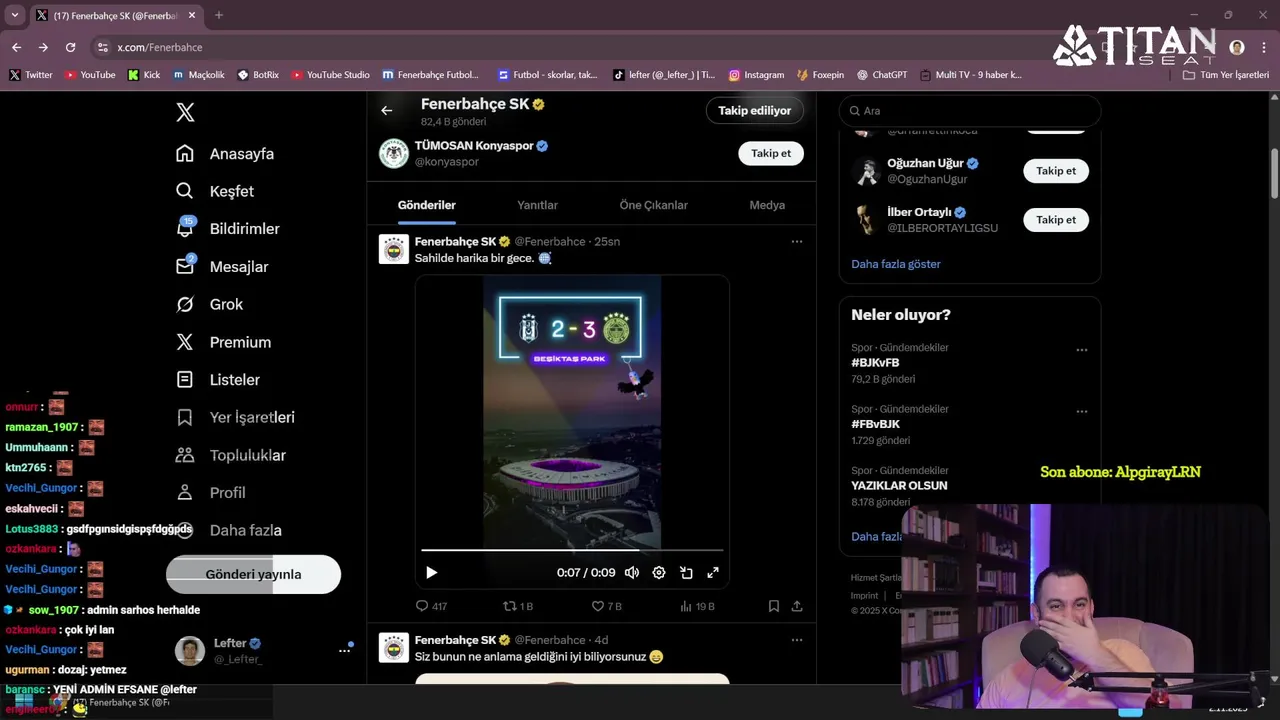Click the Topluluklar people icon
The height and width of the screenshot is (720, 1280).
[x=185, y=455]
